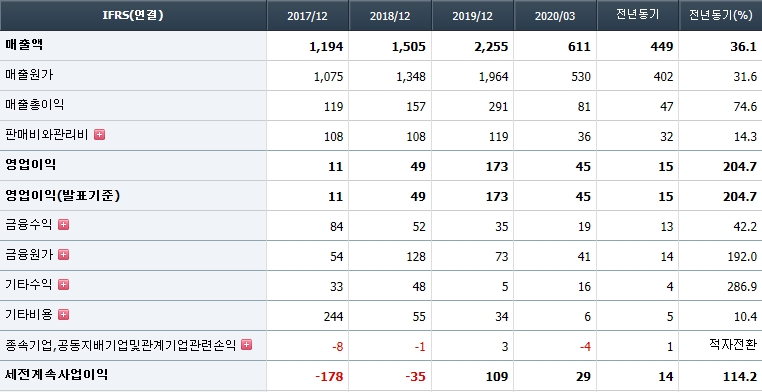Viewport: 762px width, 392px height.
Task: Click 매출원가 value 1,964
Action: tap(494, 77)
